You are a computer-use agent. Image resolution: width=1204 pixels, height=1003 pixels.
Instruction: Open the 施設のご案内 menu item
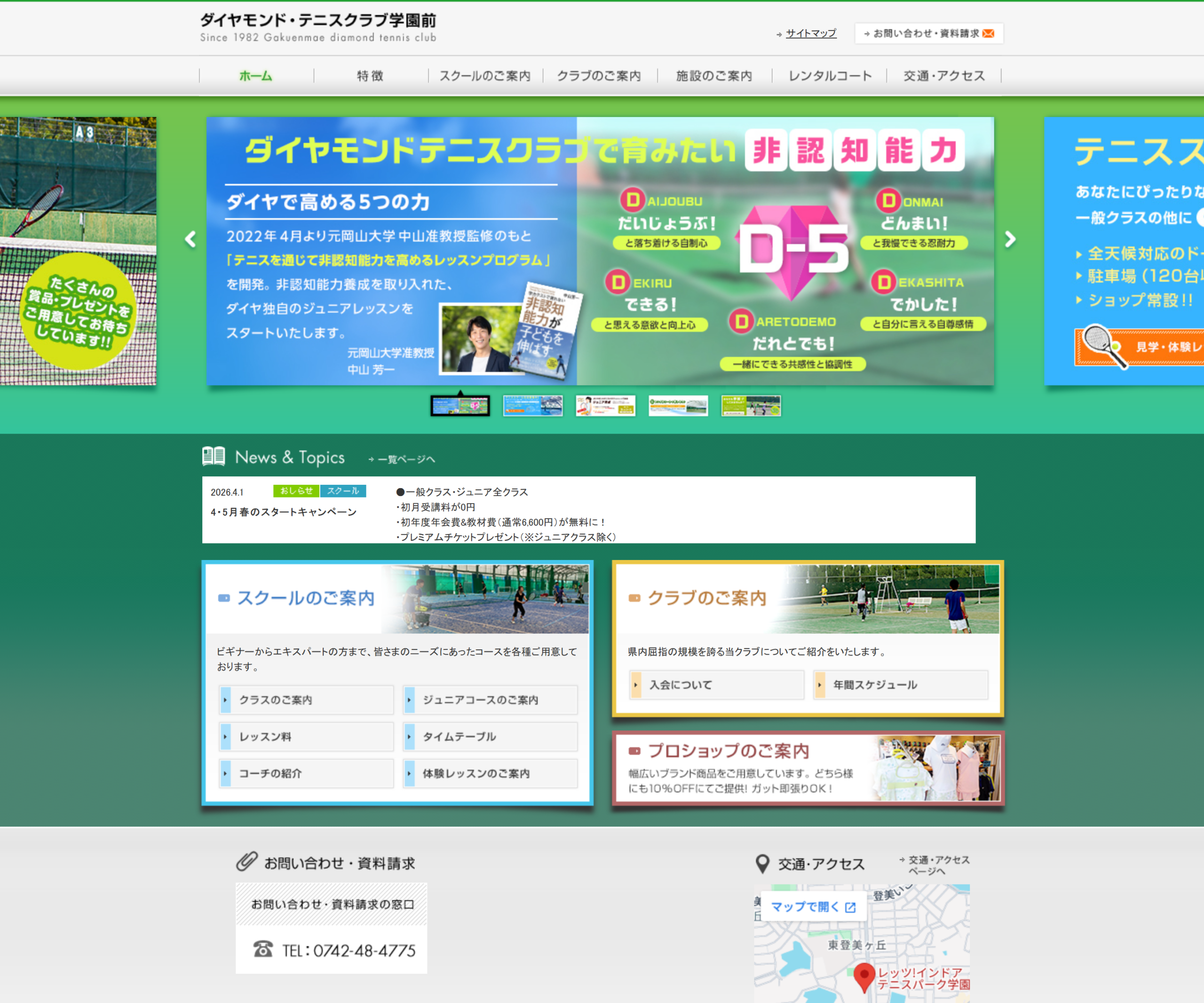click(714, 76)
